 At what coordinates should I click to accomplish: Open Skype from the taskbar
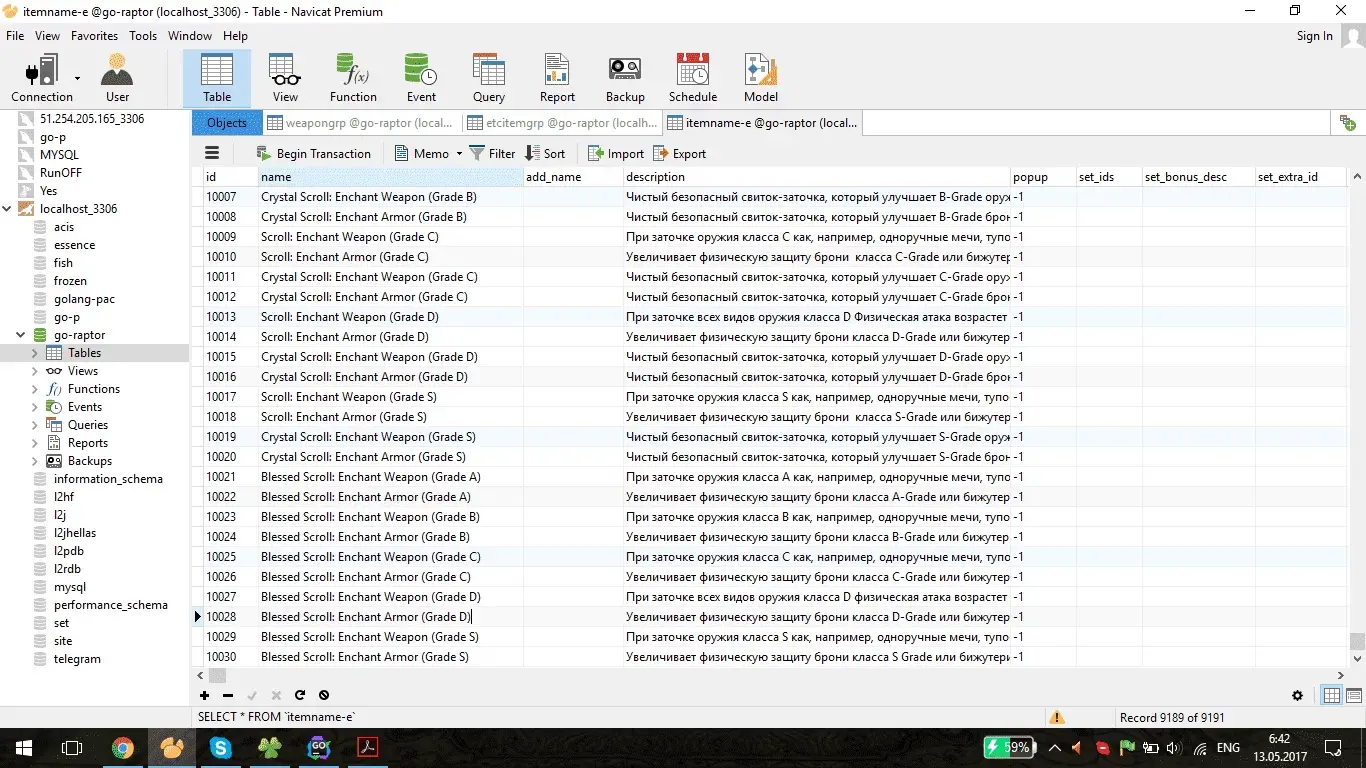point(220,747)
